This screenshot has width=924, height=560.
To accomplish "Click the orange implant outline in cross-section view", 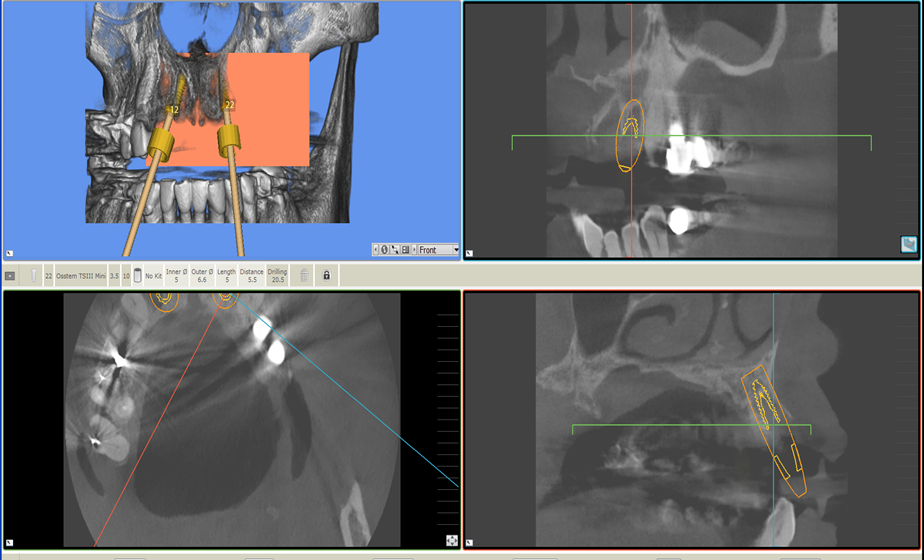I will [x=774, y=430].
